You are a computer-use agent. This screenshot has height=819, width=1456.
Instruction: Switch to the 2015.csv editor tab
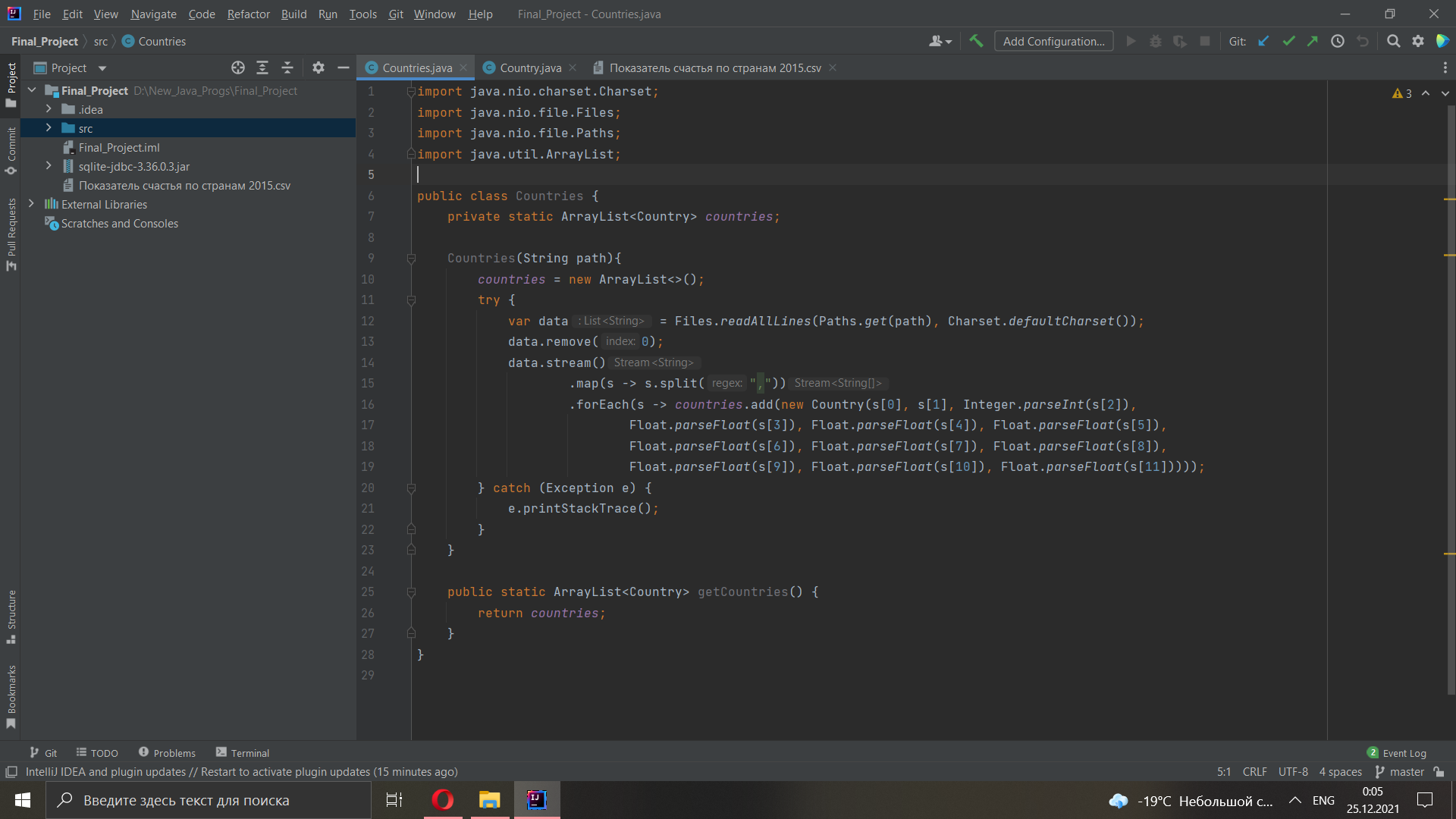714,67
